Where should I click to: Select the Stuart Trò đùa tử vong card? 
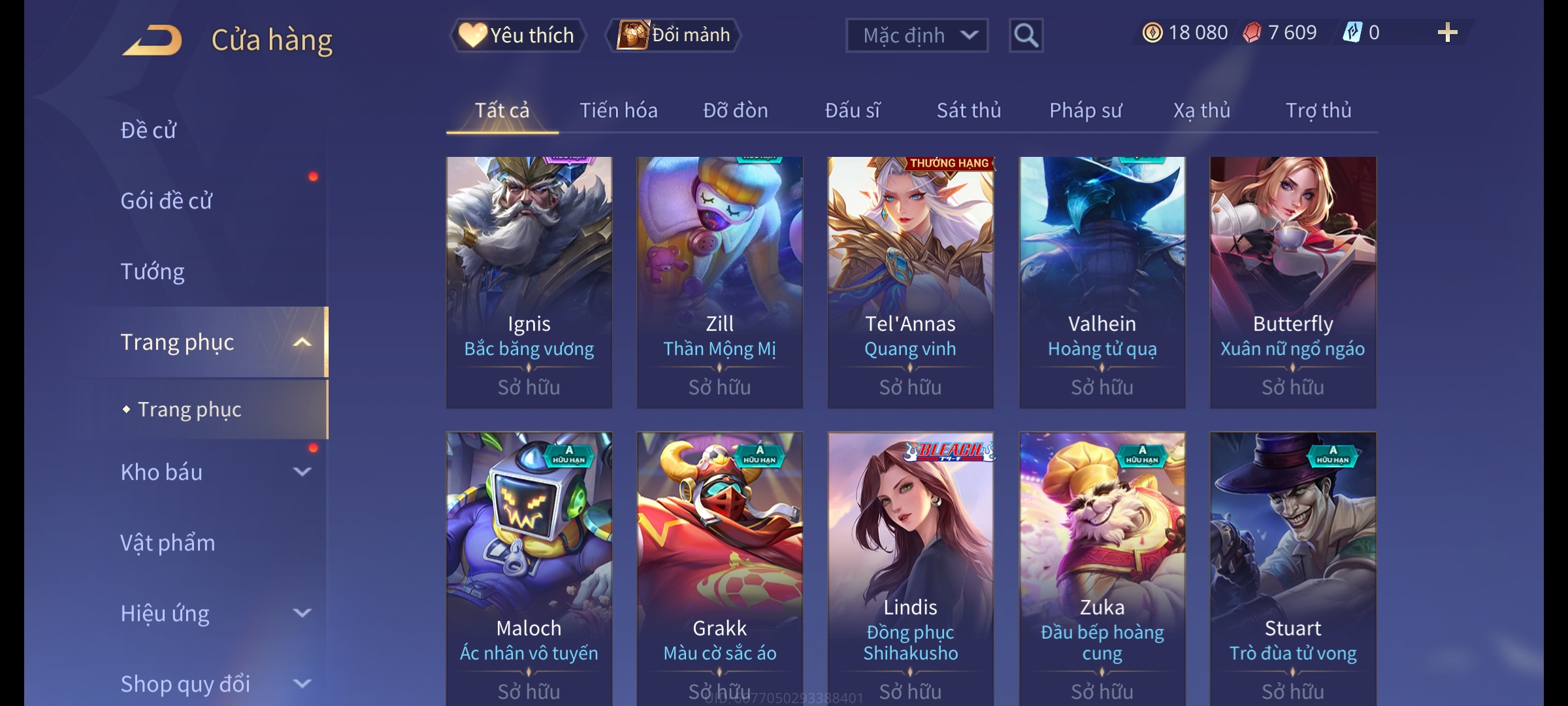(x=1293, y=569)
